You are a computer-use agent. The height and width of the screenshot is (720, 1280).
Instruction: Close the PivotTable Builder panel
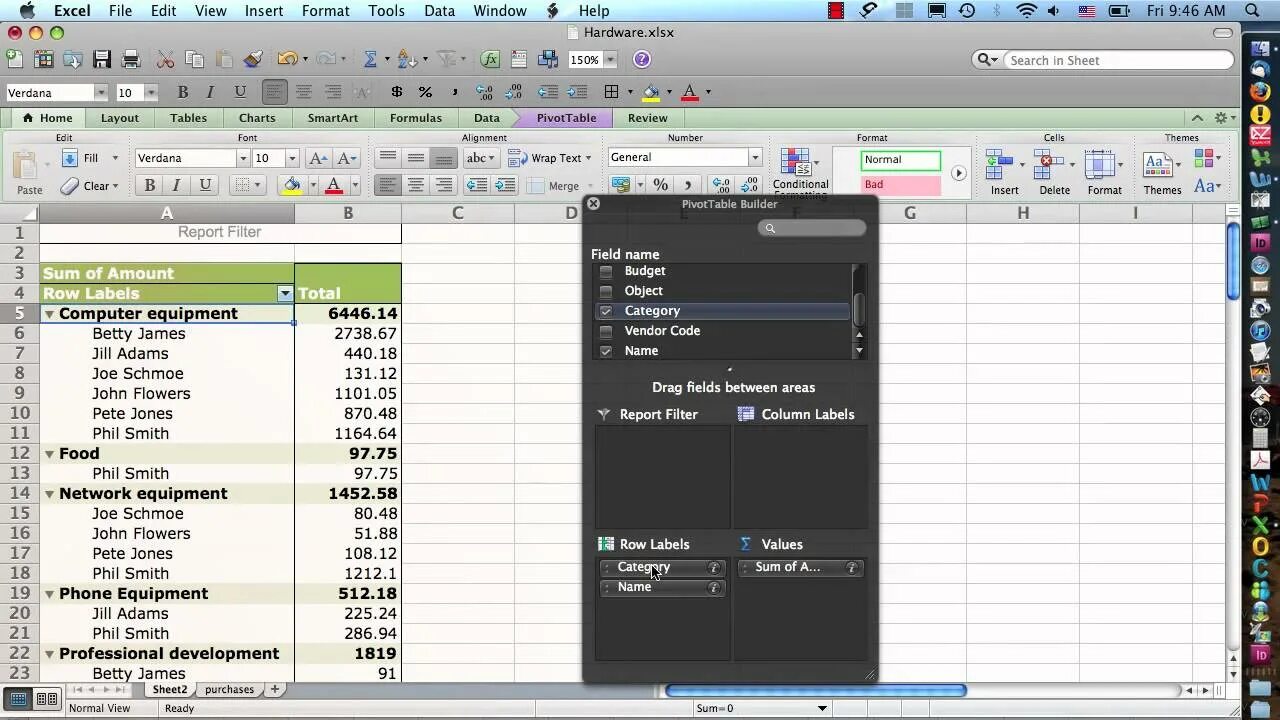click(x=593, y=203)
